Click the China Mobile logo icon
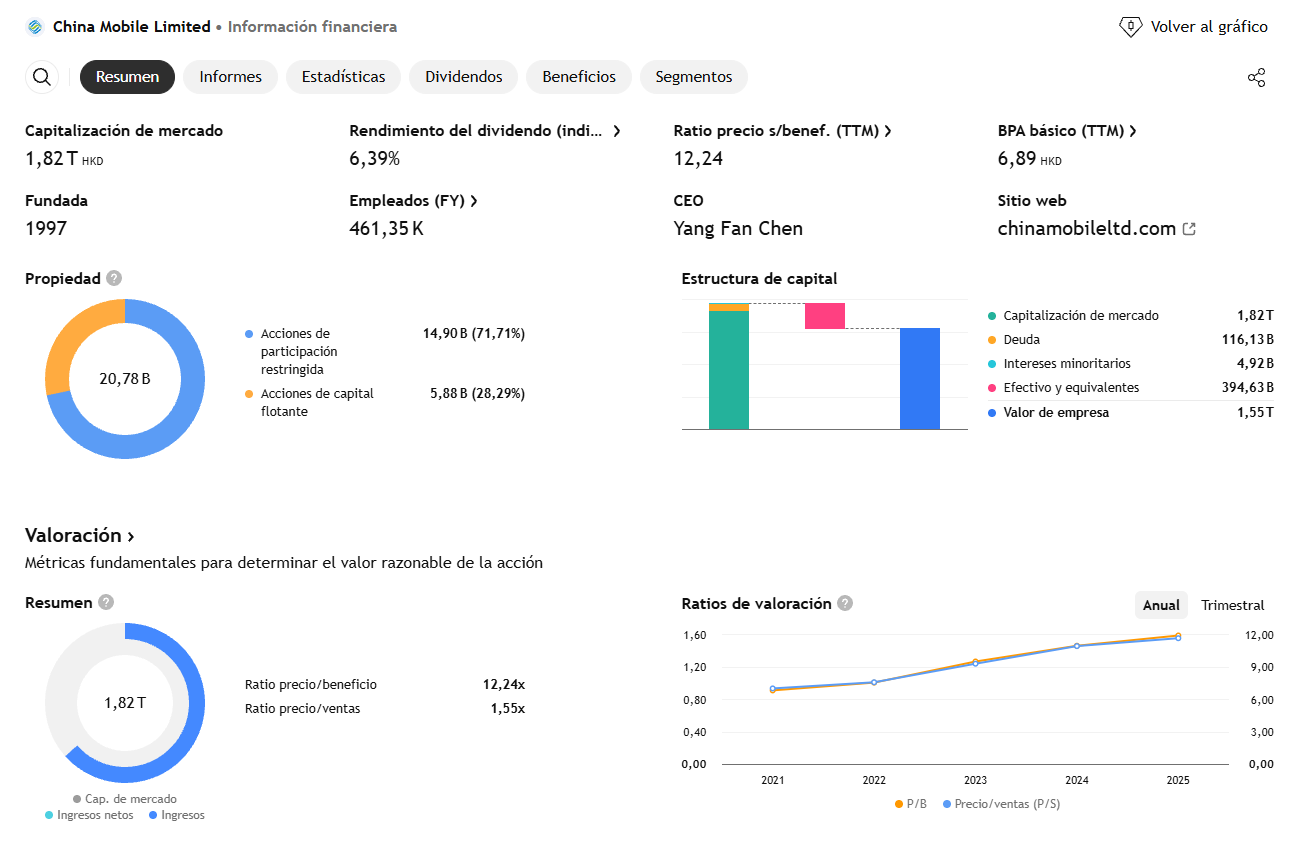 click(x=35, y=27)
